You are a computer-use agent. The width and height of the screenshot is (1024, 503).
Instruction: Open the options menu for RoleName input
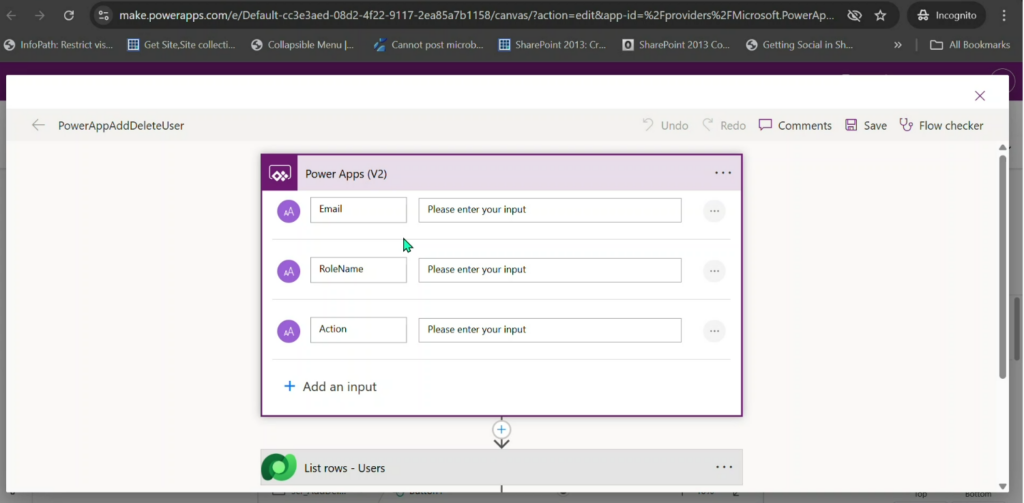click(x=714, y=271)
